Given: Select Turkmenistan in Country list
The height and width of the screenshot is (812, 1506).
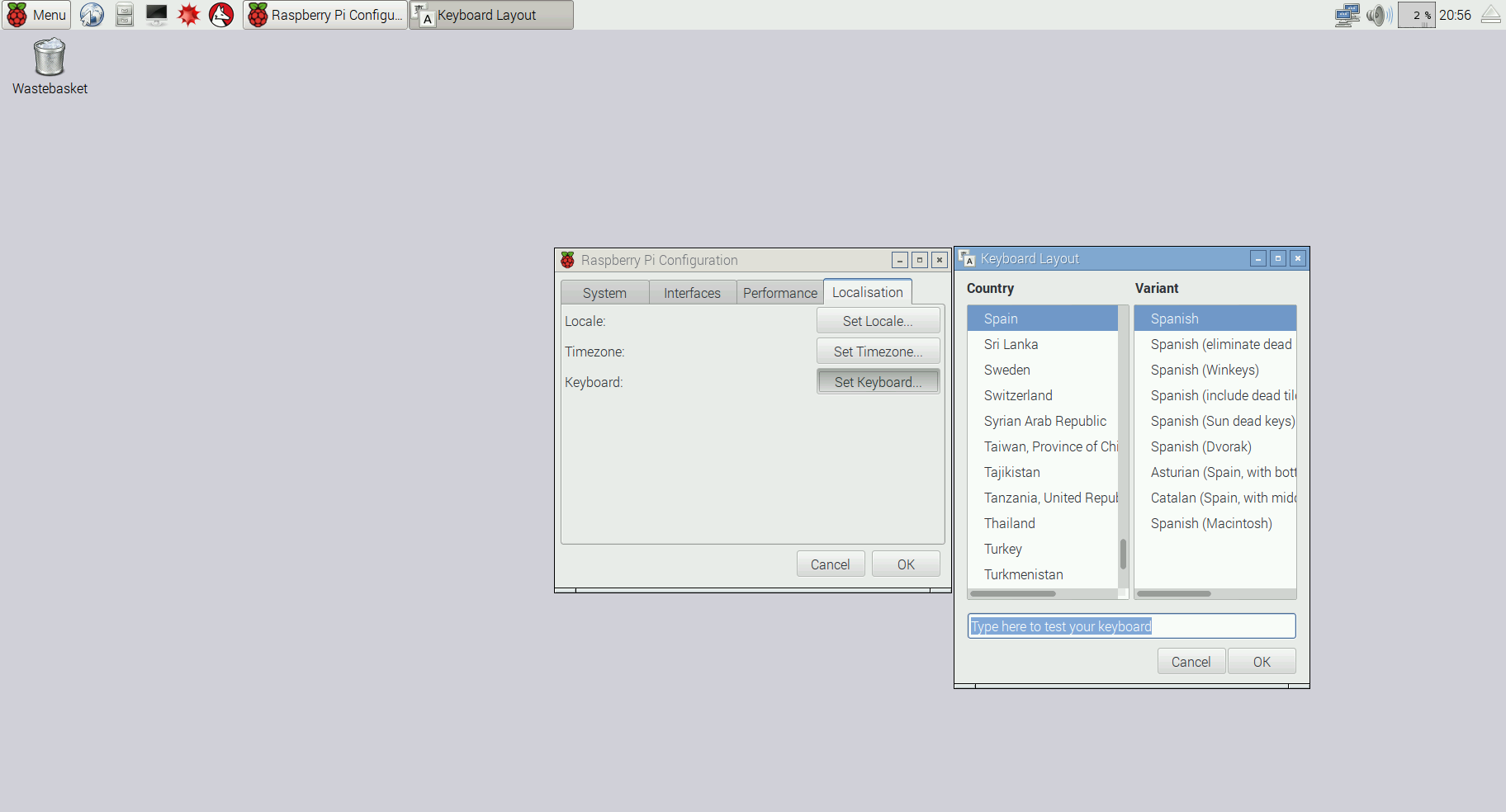Looking at the screenshot, I should point(1042,574).
